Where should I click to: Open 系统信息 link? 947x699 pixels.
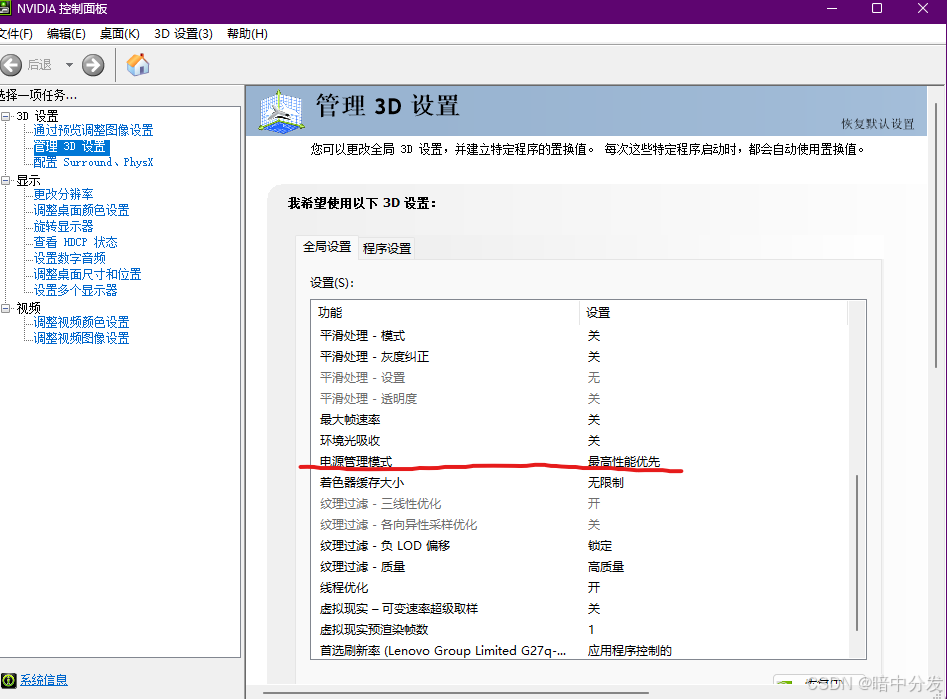pyautogui.click(x=44, y=680)
